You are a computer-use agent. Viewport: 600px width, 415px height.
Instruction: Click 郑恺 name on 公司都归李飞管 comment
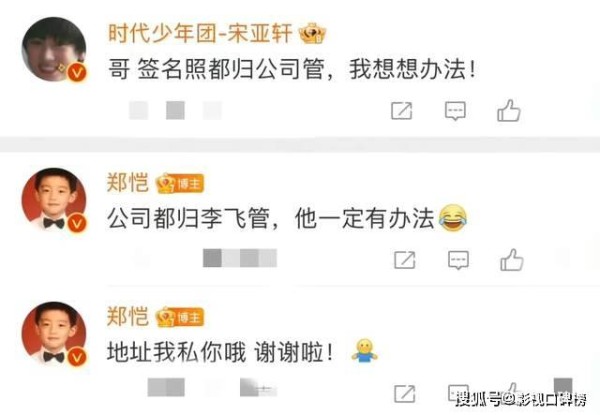127,182
